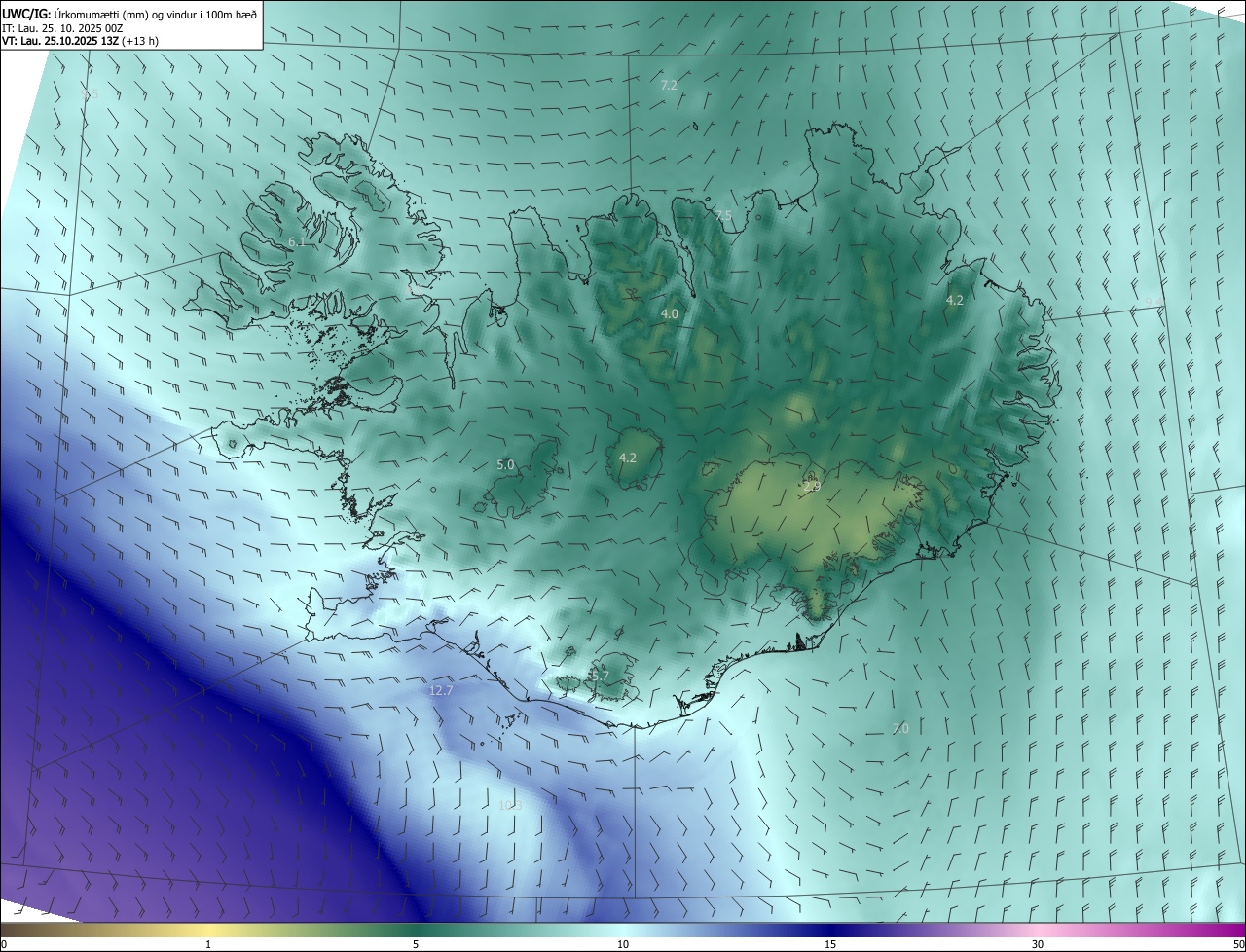Click the 0 tick on the colour scale
Image resolution: width=1246 pixels, height=952 pixels.
coord(4,944)
